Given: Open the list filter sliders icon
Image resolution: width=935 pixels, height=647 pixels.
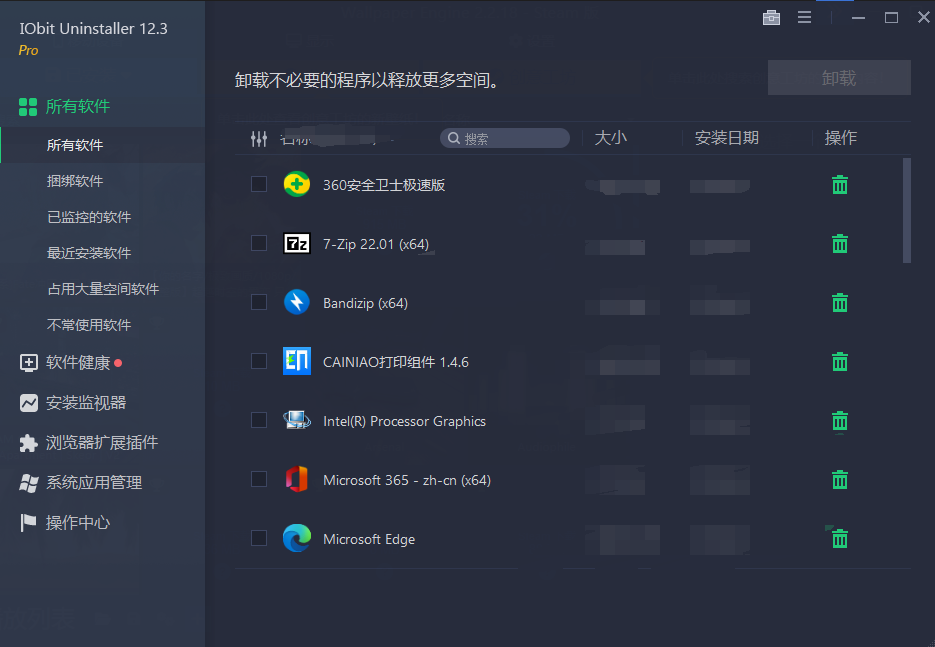Looking at the screenshot, I should pyautogui.click(x=259, y=139).
